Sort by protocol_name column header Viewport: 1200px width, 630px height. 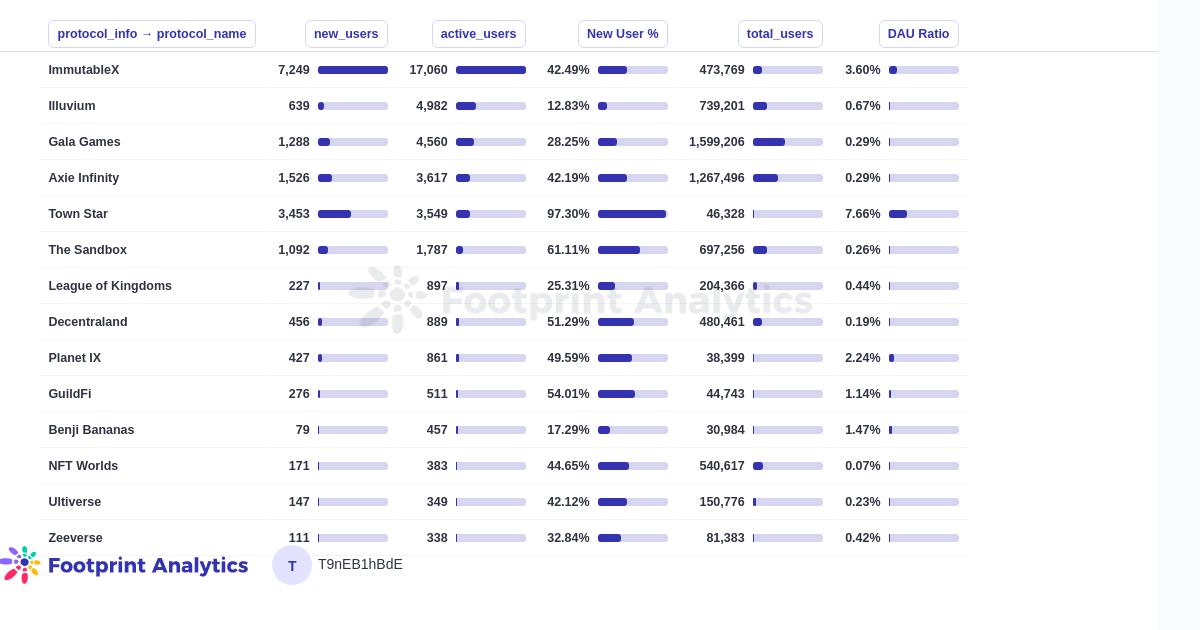(x=152, y=34)
